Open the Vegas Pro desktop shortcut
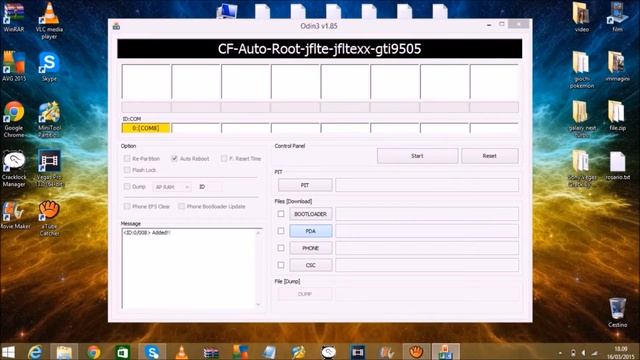The height and width of the screenshot is (360, 640). pos(49,169)
